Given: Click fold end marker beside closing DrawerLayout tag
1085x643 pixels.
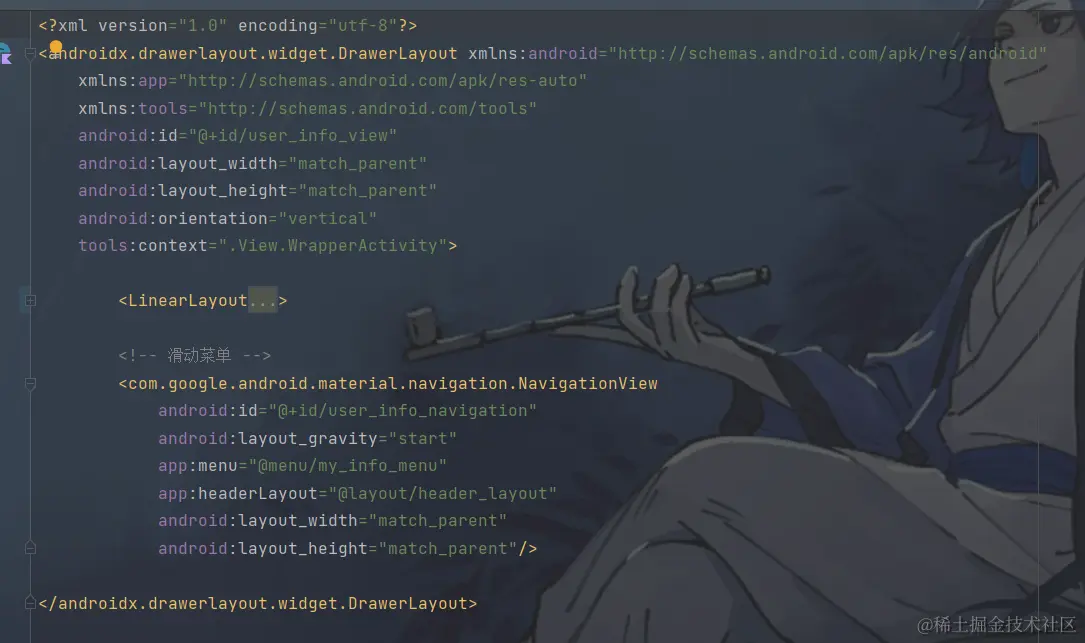Looking at the screenshot, I should point(30,603).
